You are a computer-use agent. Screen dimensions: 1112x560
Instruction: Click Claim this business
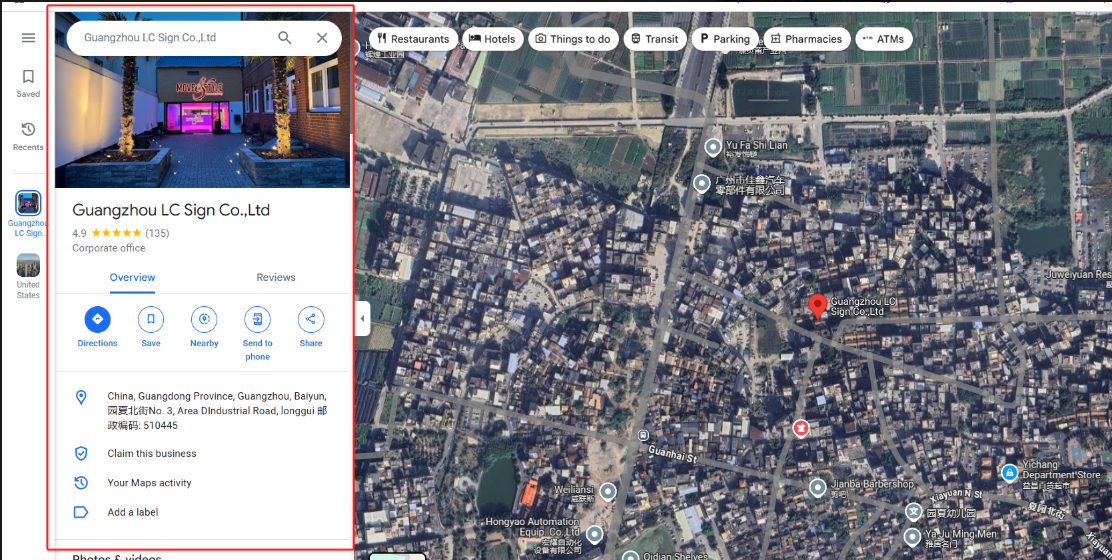(x=152, y=453)
